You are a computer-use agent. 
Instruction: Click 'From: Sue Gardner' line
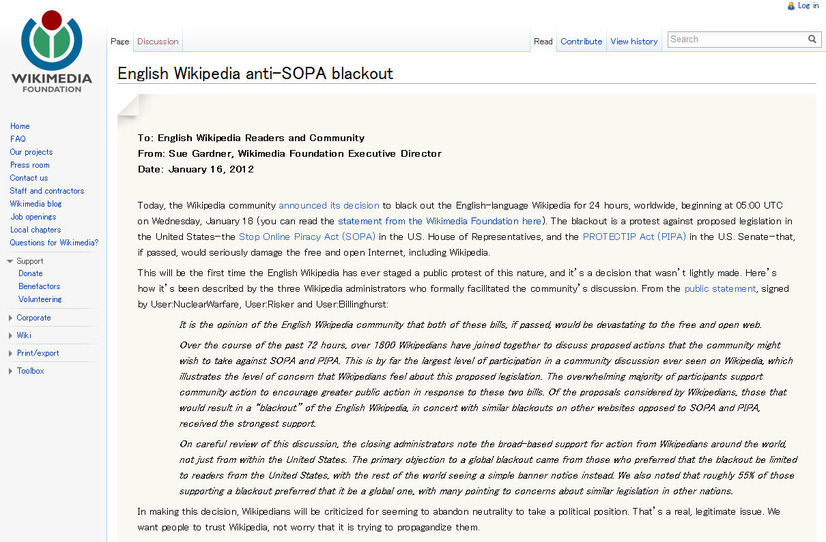[289, 153]
